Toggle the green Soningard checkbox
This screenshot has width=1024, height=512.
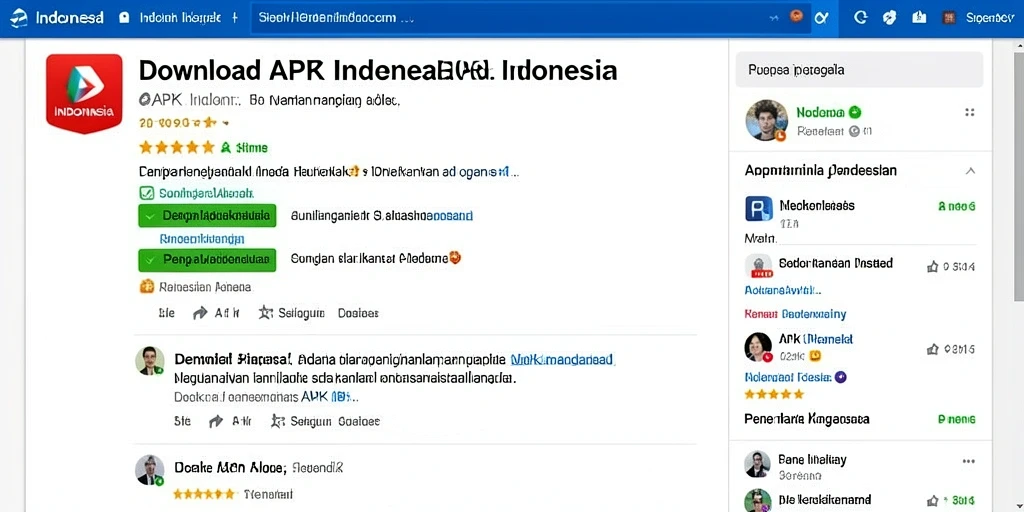point(147,193)
